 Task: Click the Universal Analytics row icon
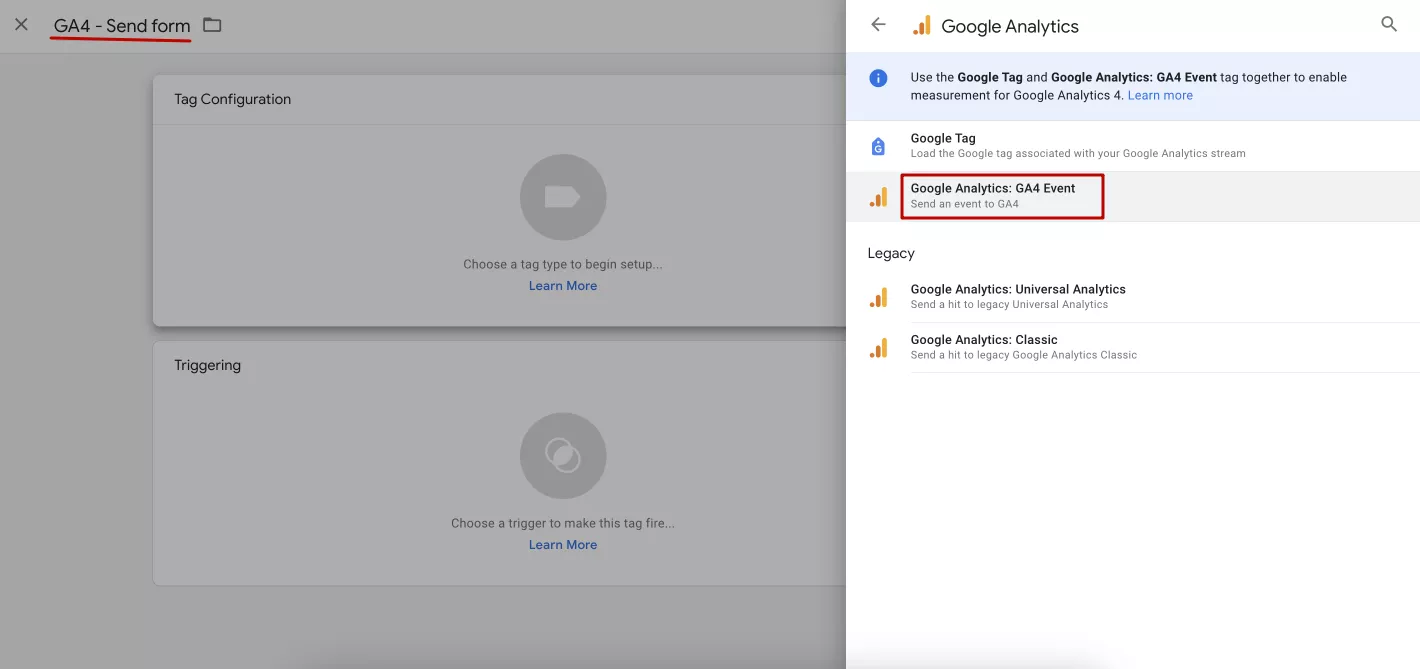click(x=878, y=297)
